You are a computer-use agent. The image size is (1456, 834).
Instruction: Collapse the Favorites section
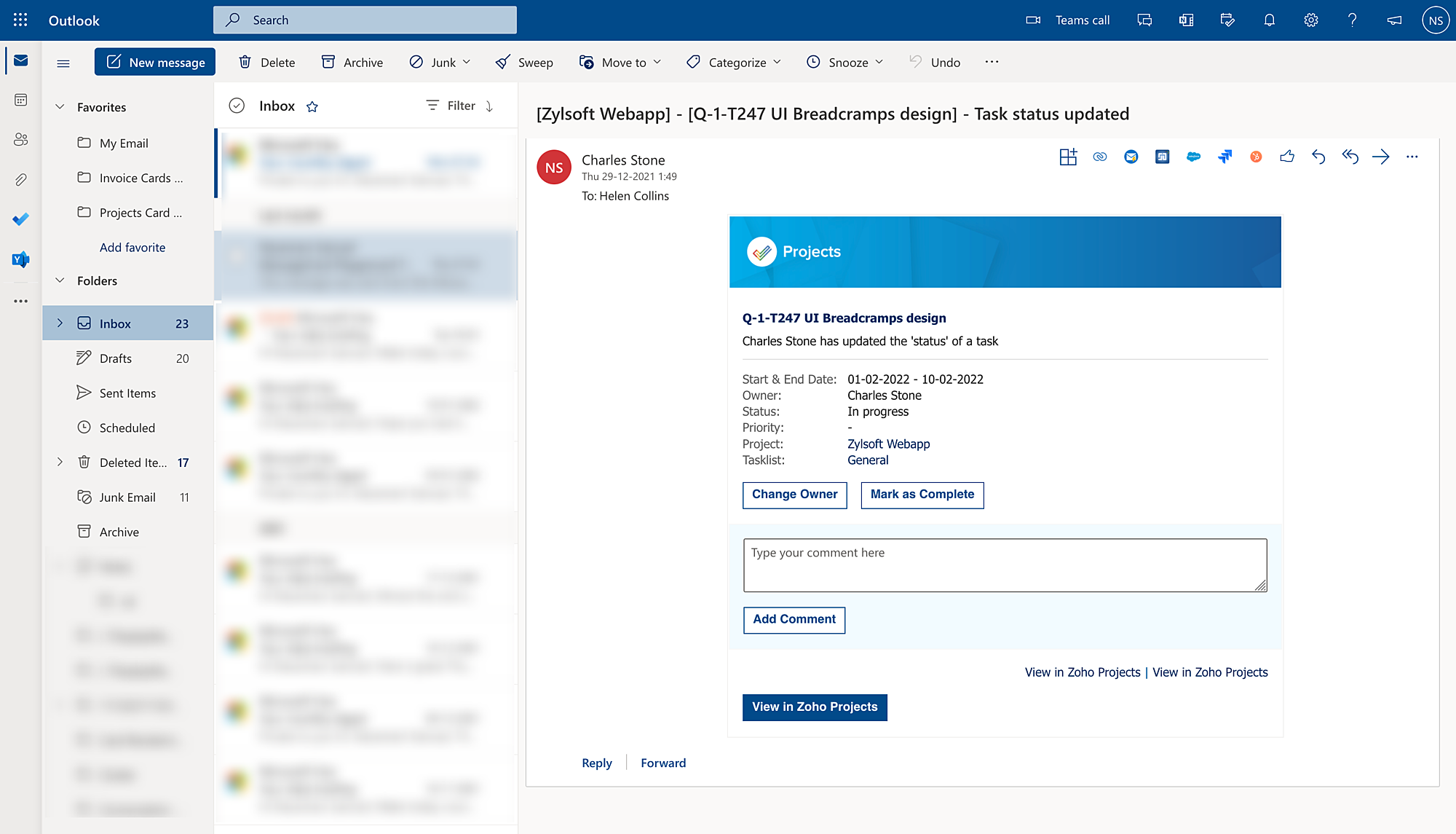tap(60, 107)
